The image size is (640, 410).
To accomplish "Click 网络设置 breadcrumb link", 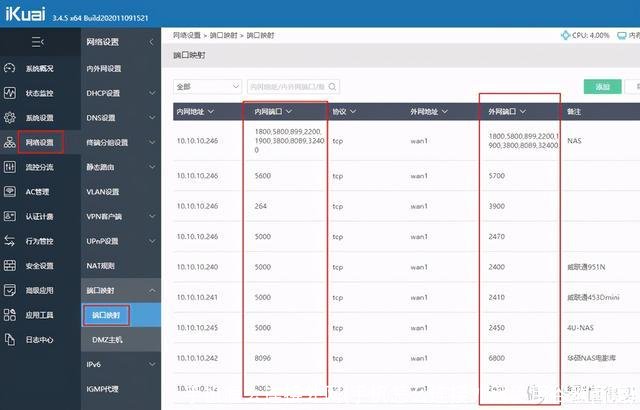I will (191, 35).
